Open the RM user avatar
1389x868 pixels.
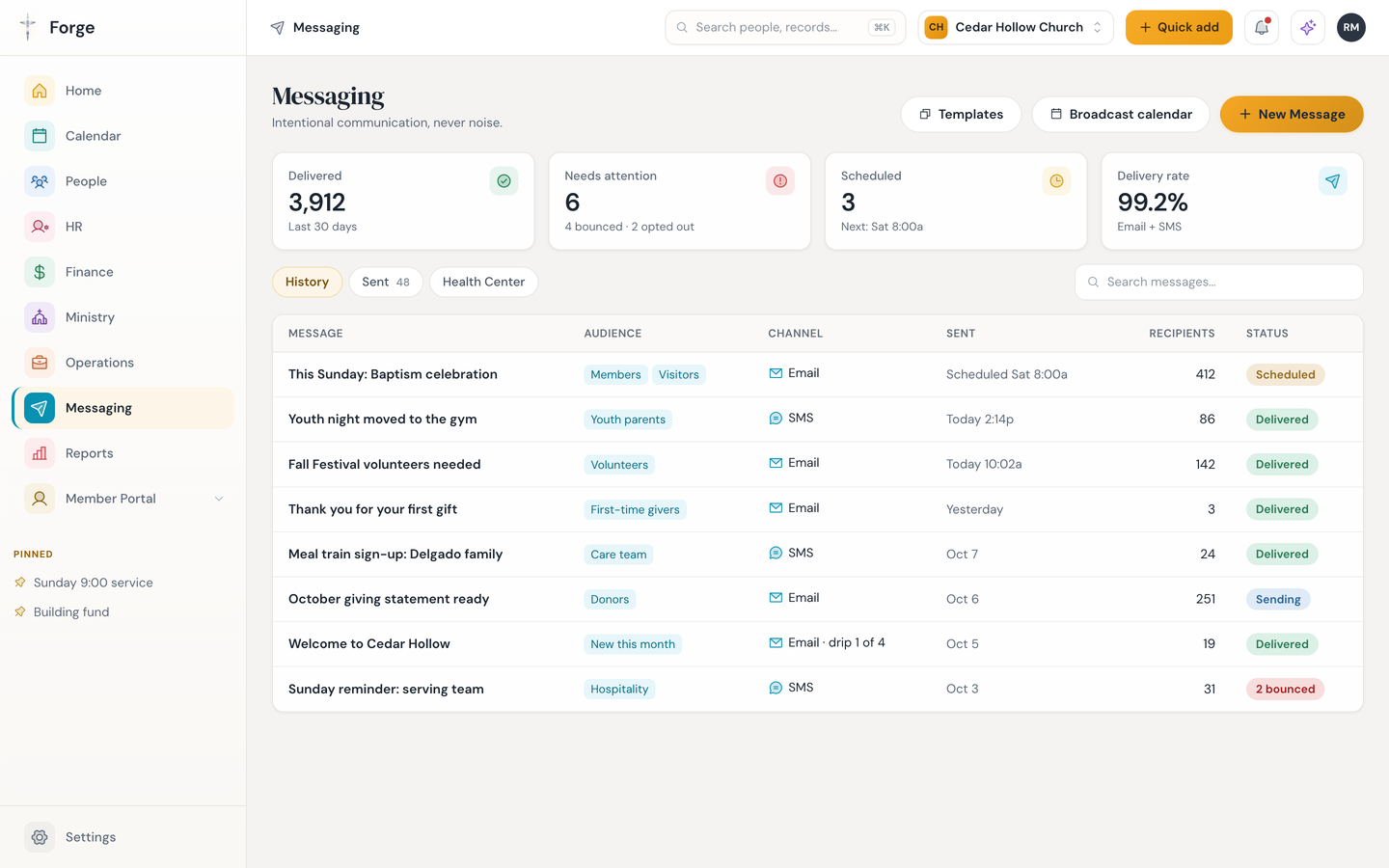coord(1351,27)
